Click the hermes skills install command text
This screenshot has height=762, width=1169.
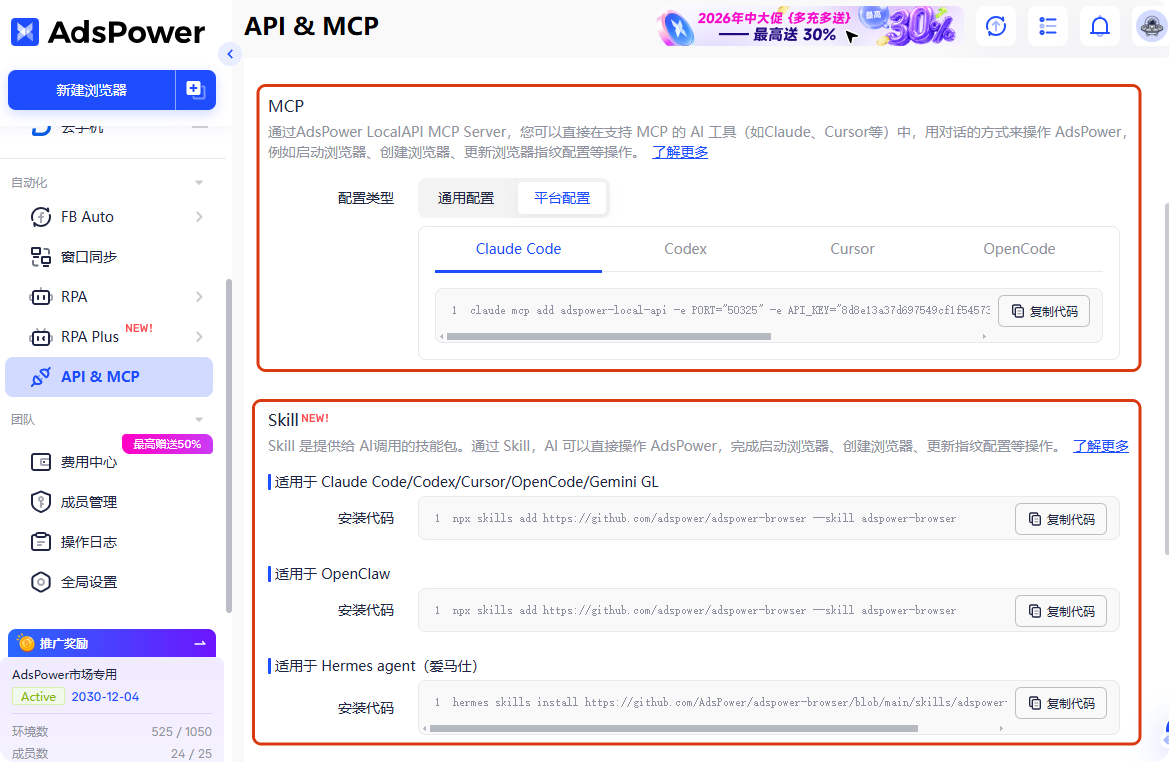730,702
